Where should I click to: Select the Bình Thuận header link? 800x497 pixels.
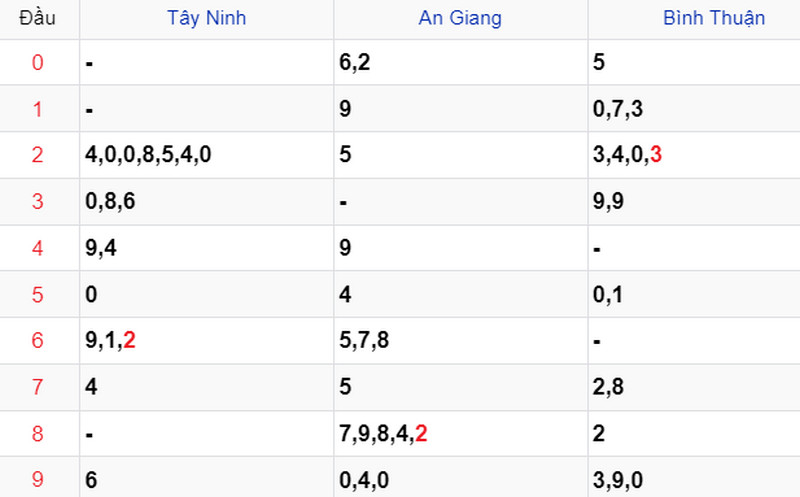coord(714,18)
